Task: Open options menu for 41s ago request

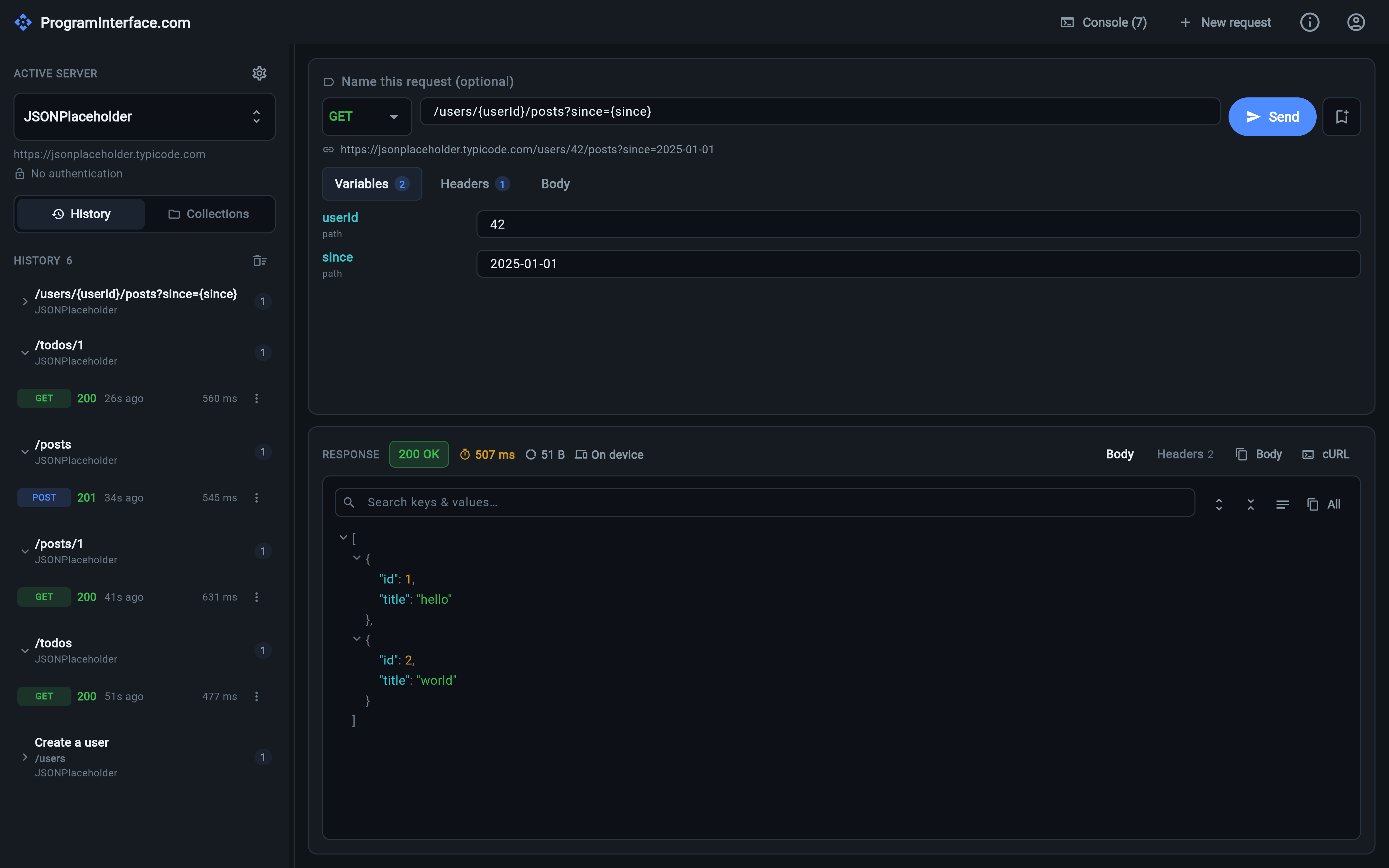Action: coord(257,597)
